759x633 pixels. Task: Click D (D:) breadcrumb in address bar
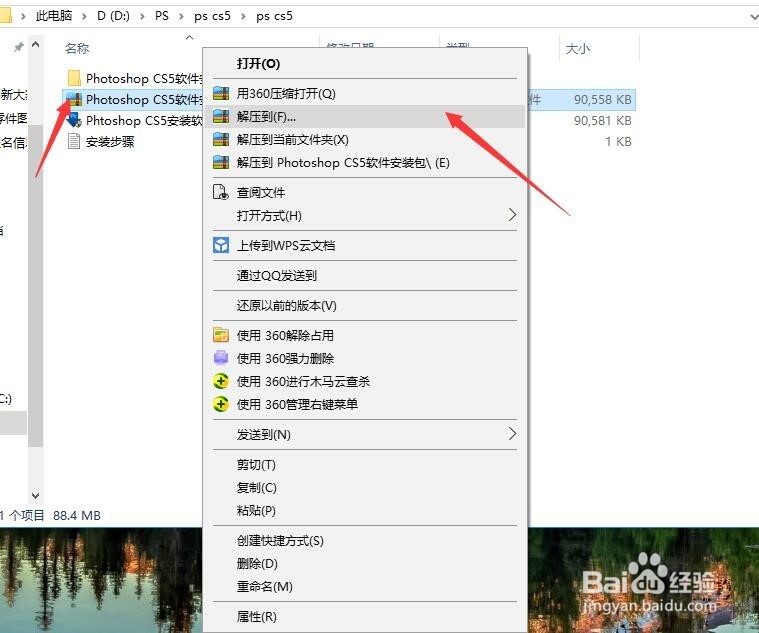pyautogui.click(x=113, y=16)
